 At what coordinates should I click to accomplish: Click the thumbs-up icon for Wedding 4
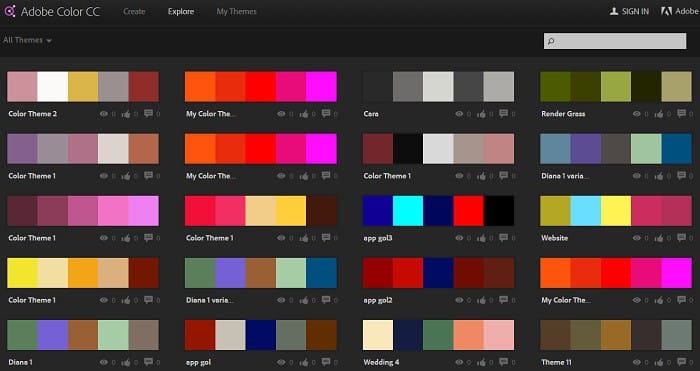point(482,363)
